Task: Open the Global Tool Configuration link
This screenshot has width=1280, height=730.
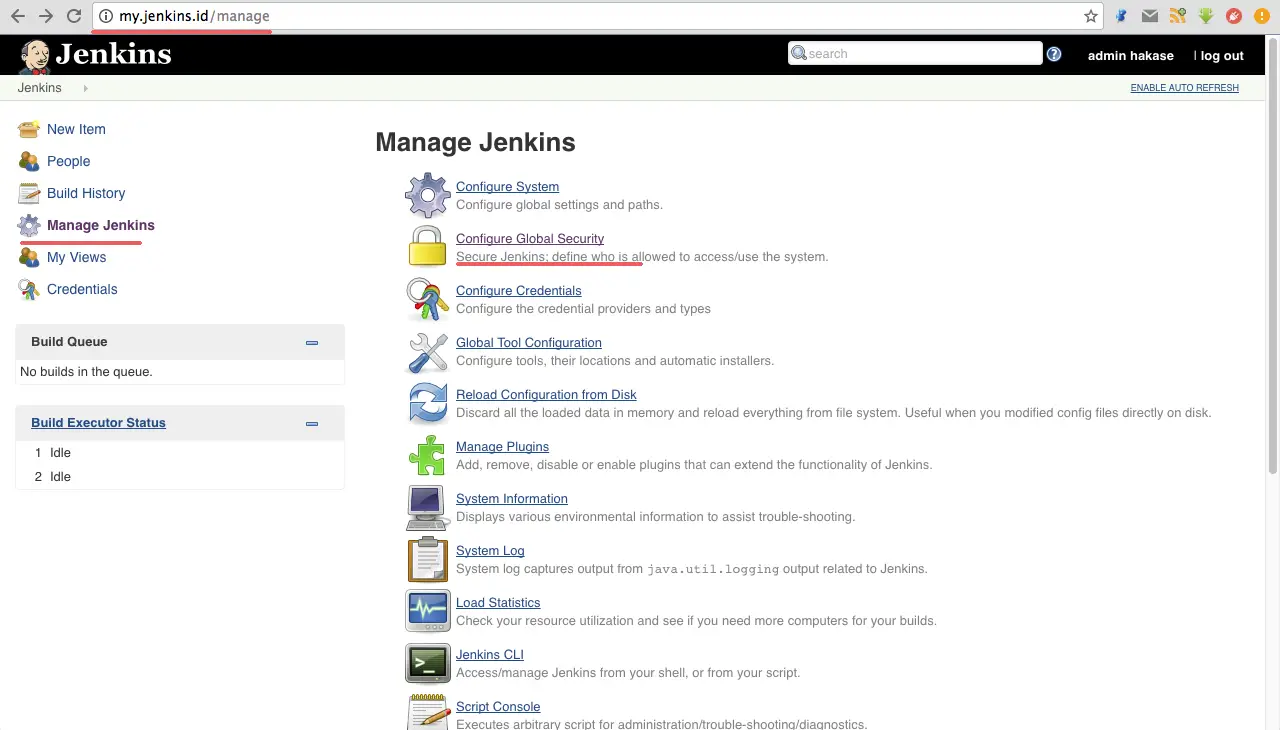Action: (x=528, y=343)
